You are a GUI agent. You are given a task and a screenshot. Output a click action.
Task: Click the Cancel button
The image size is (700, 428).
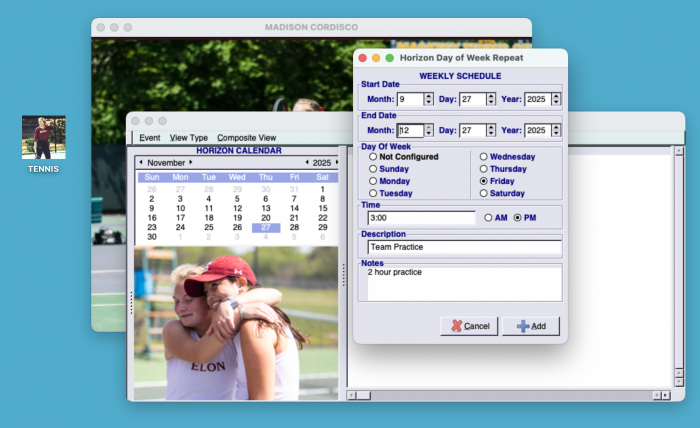(469, 326)
